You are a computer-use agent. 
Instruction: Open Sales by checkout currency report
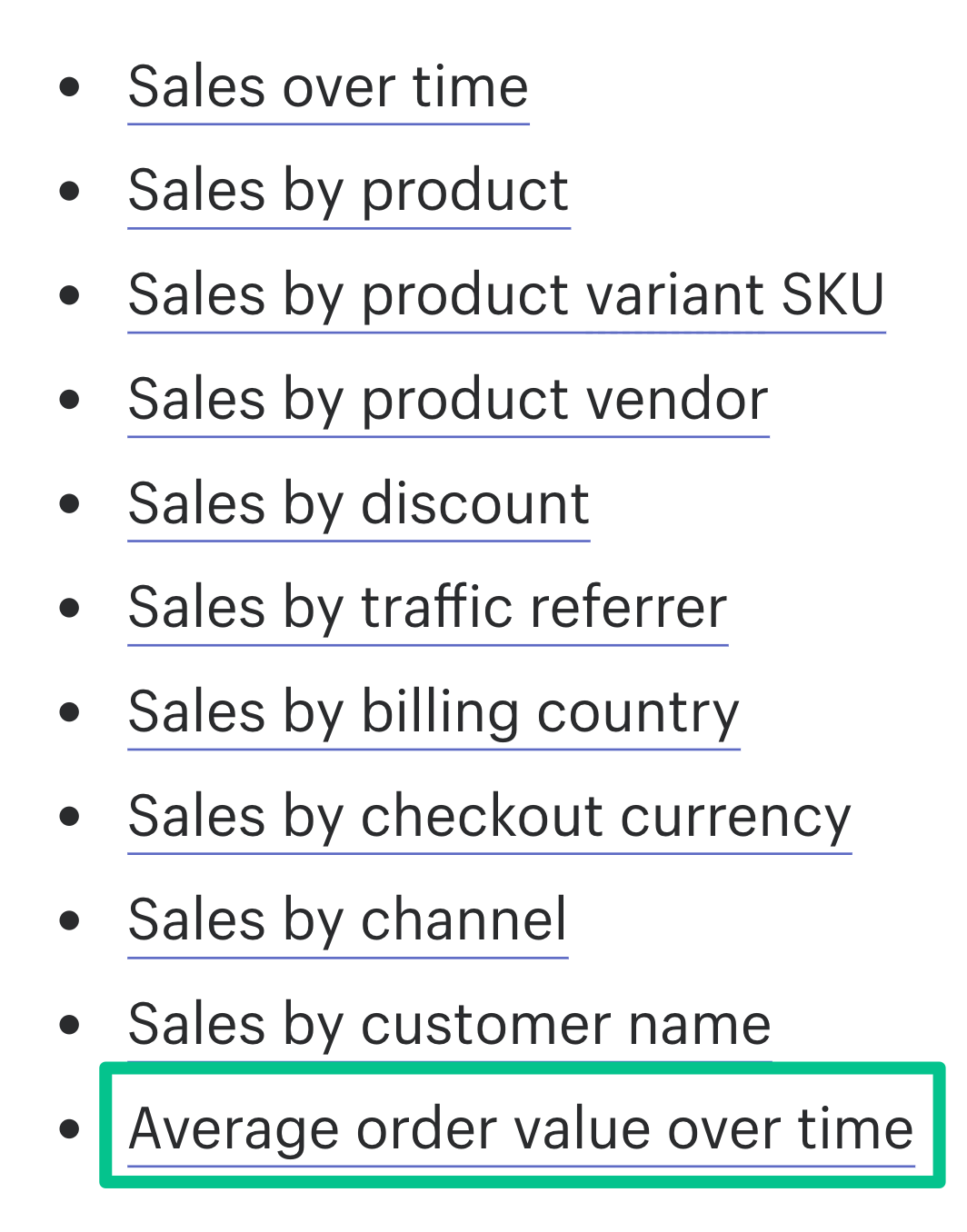490,818
